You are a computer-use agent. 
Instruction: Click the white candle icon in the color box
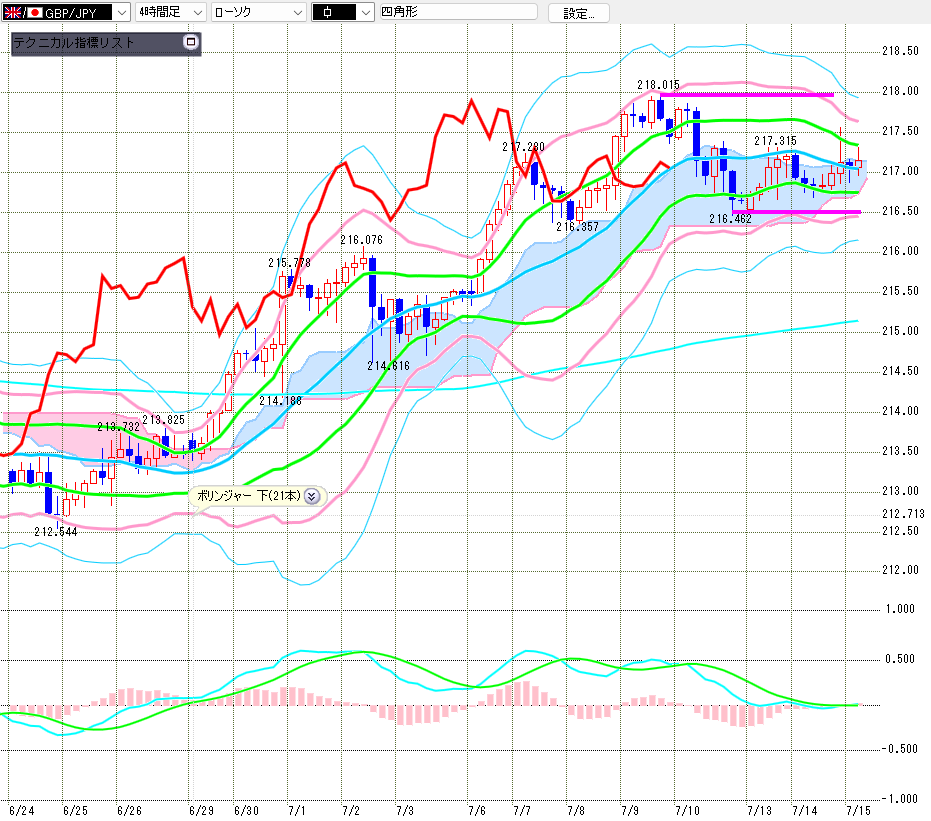pos(328,12)
